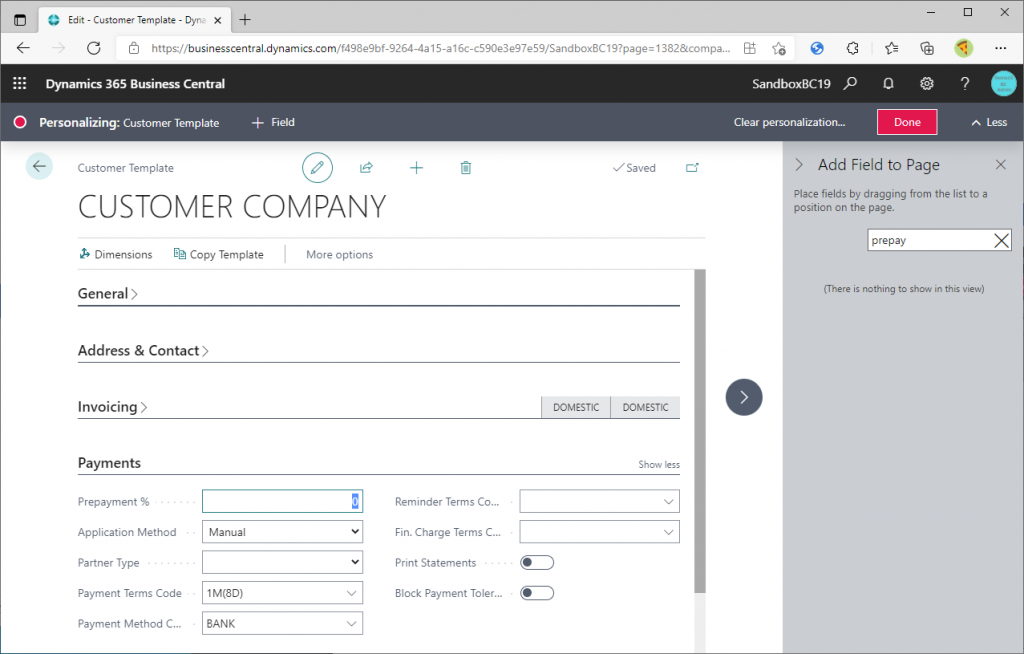
Task: Open the browser favorites star list
Action: coord(891,48)
